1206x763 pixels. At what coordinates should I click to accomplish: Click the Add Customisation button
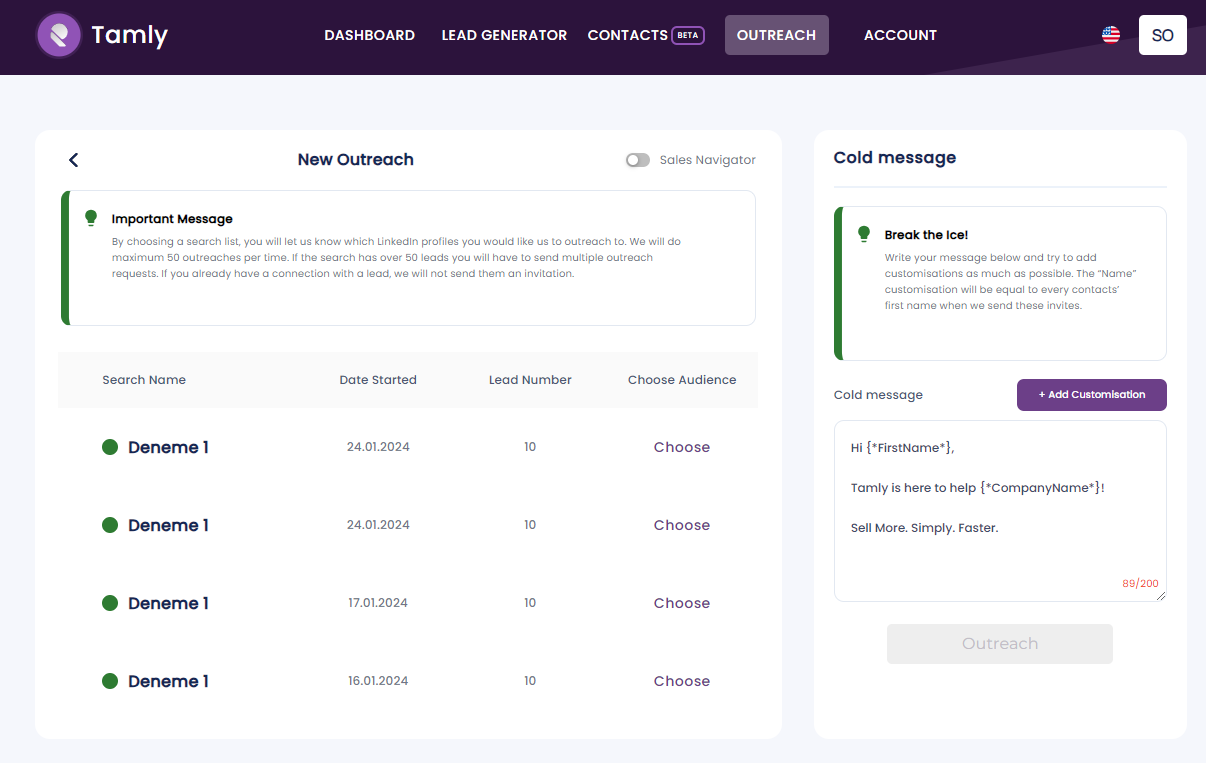(1092, 395)
